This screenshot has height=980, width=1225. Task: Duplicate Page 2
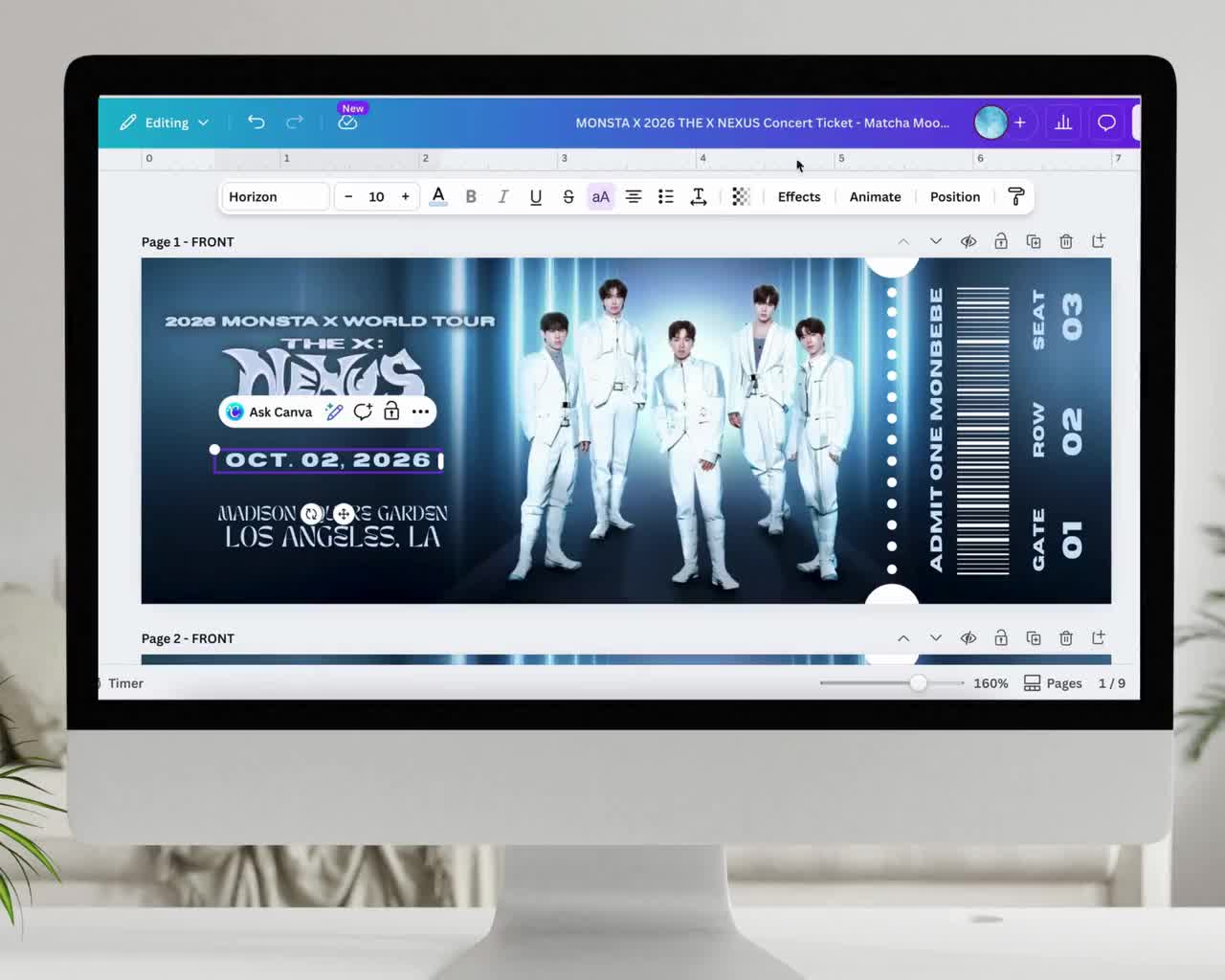(1034, 637)
